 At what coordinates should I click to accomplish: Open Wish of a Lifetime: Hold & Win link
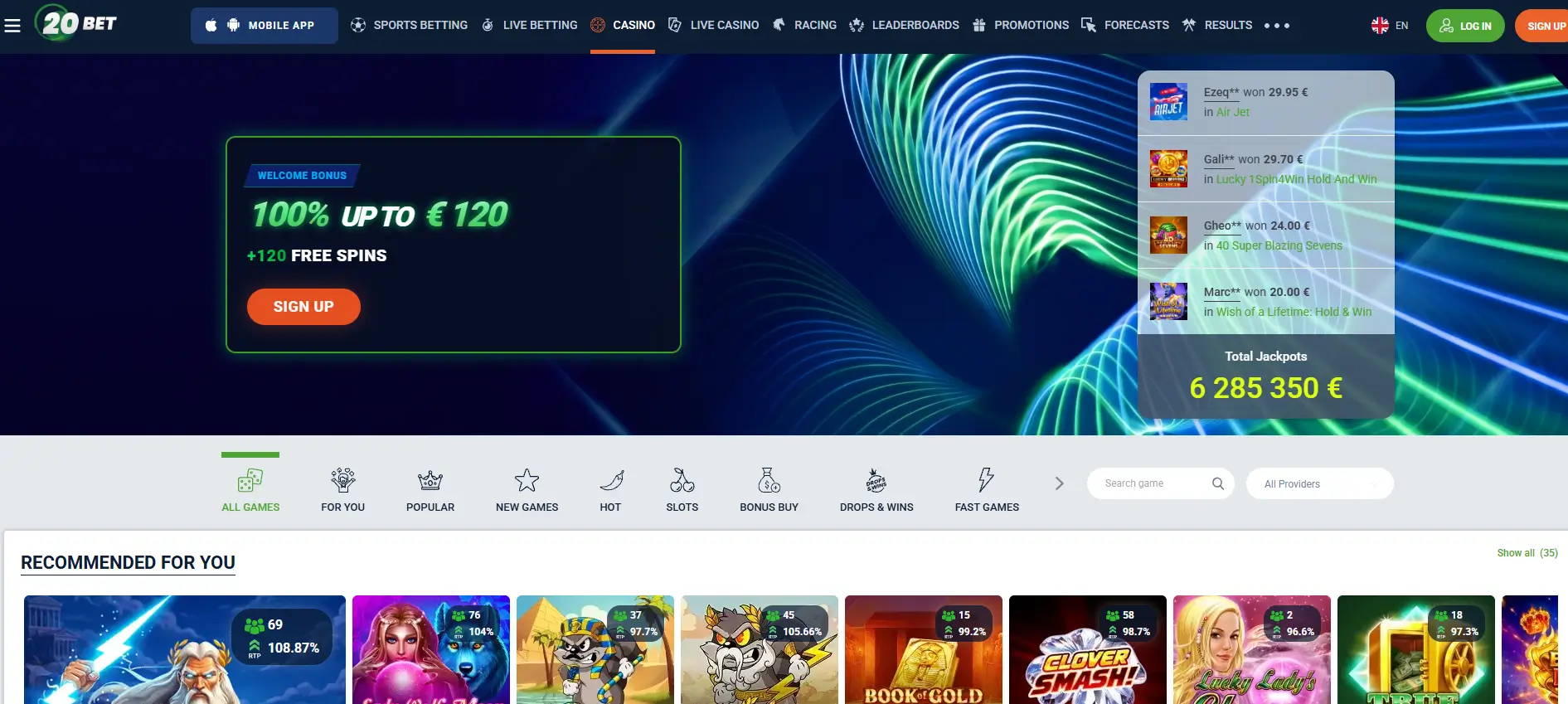1294,312
